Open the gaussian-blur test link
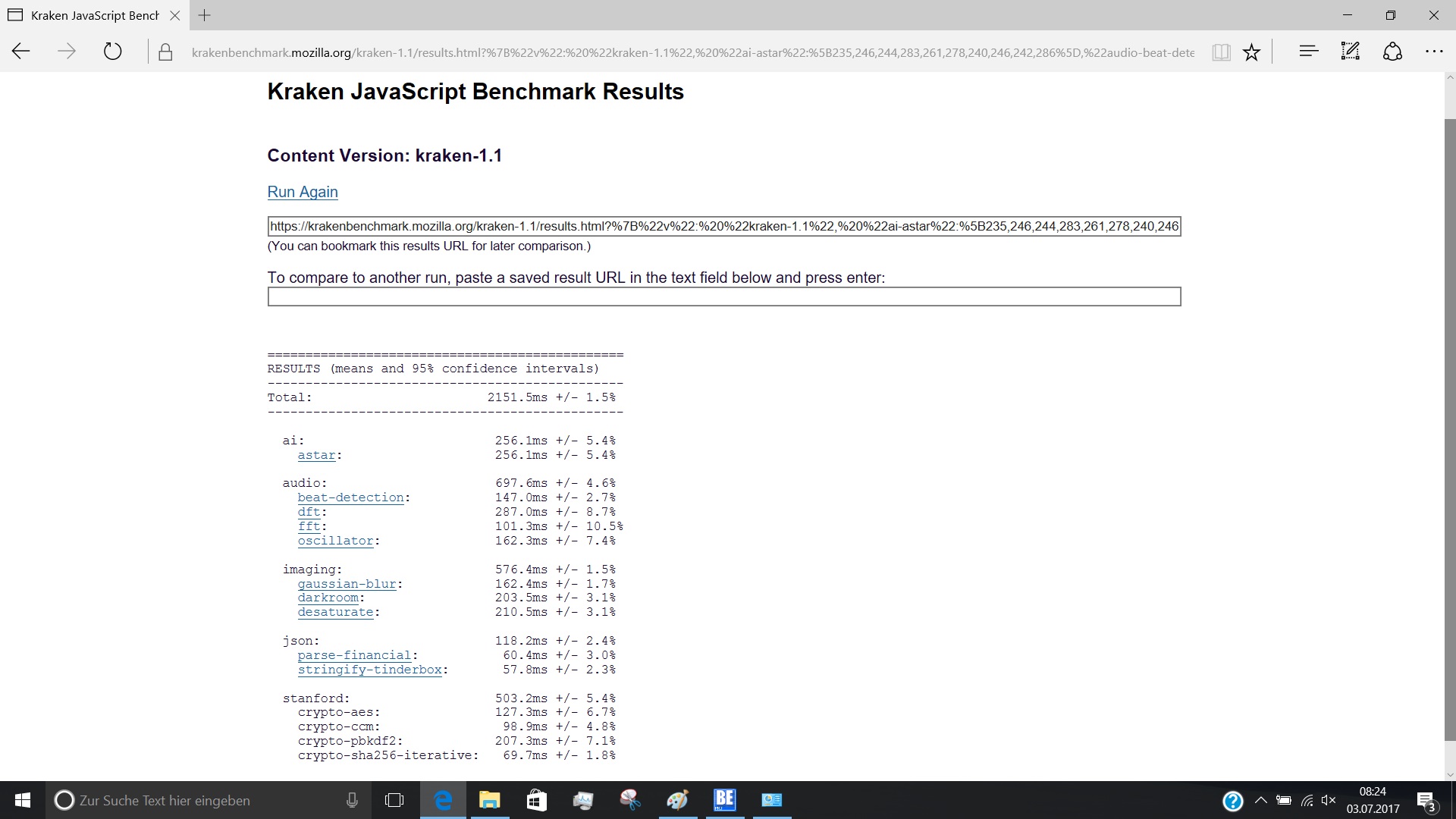The image size is (1456, 819). (347, 584)
